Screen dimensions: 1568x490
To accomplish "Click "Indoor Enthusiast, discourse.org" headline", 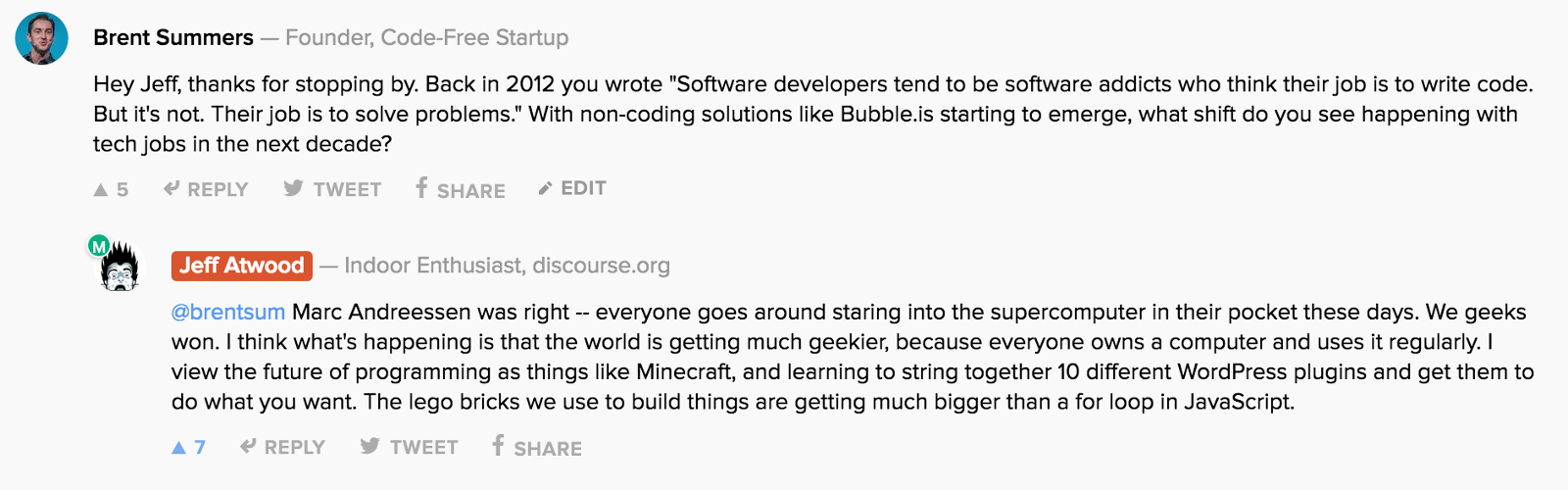I will pos(507,266).
